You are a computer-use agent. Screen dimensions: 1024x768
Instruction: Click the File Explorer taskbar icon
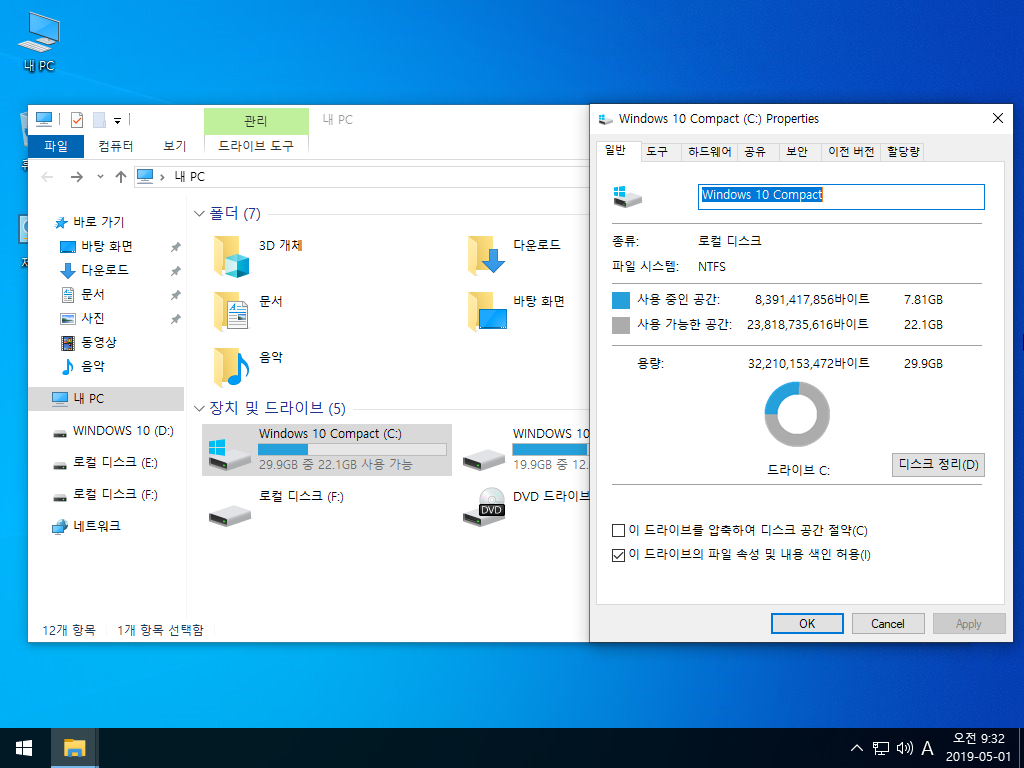(74, 748)
